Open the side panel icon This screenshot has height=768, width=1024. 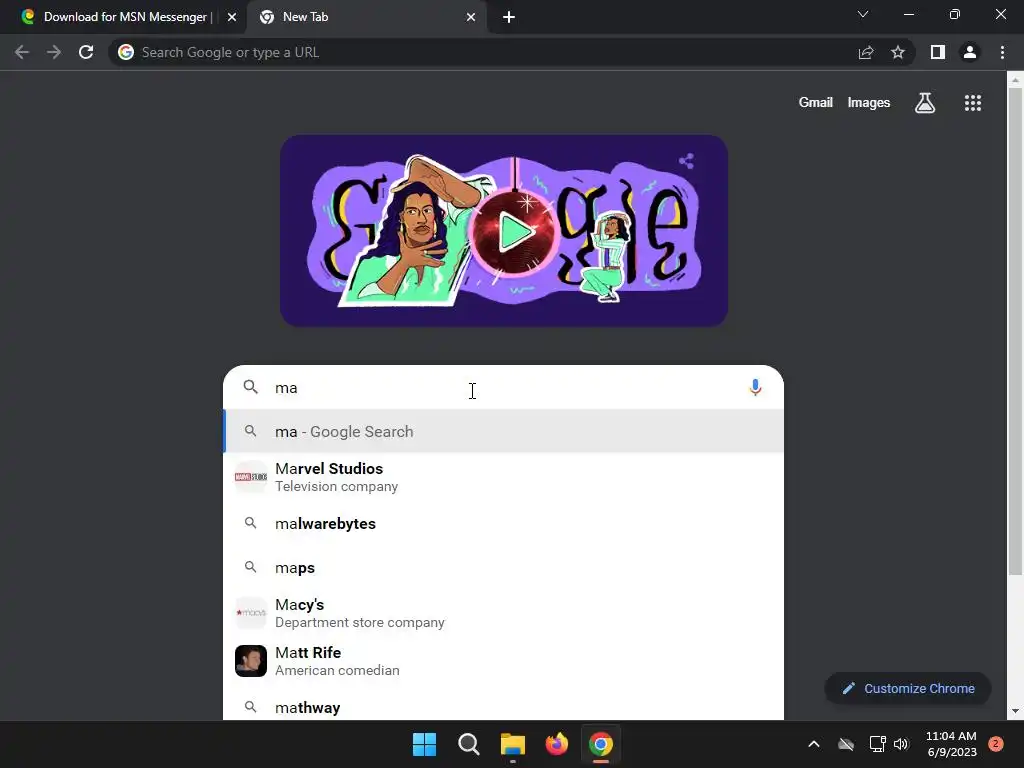(938, 52)
